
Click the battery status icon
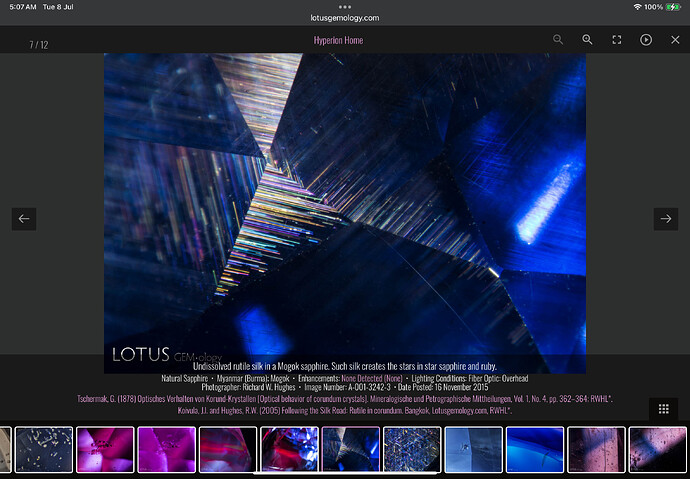(673, 7)
